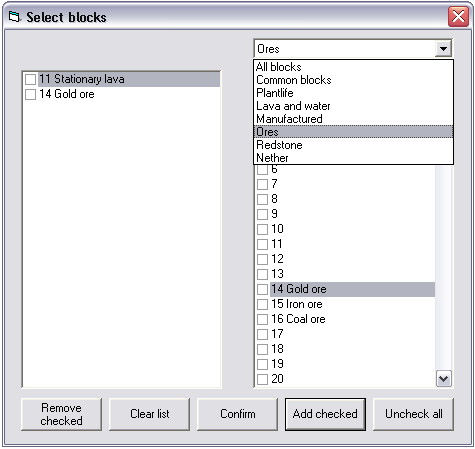Confirm the block selection
Viewport: 475px width, 449px height.
tap(237, 414)
